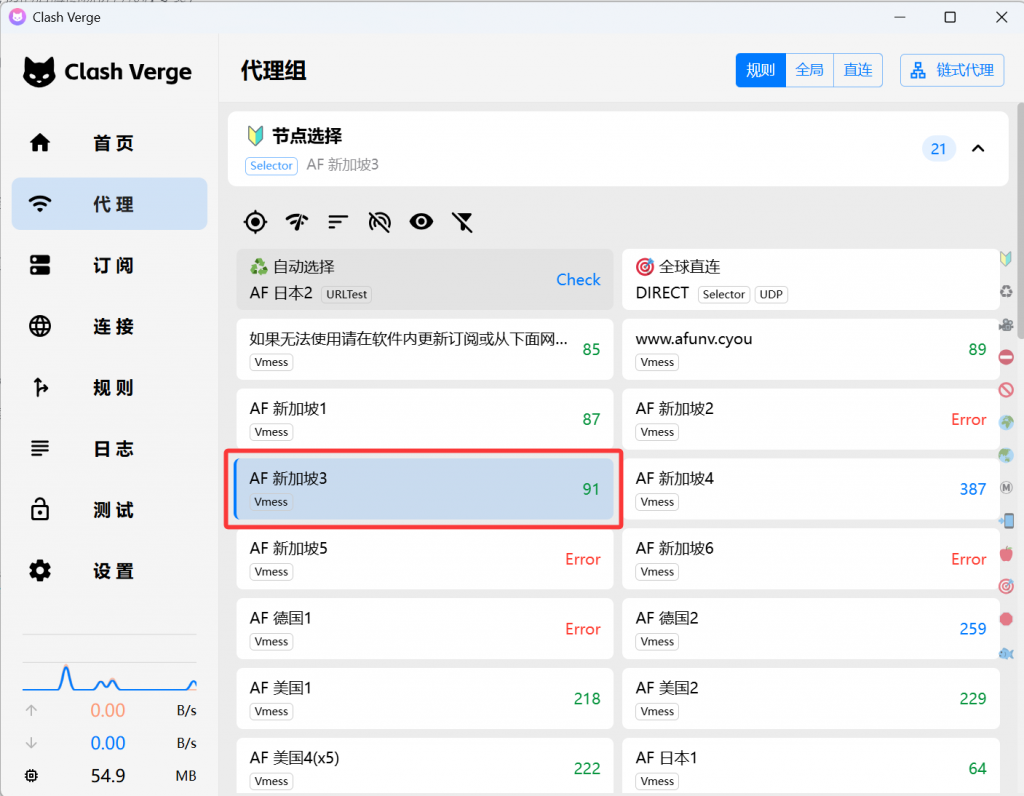
Task: Collapse the 节点选择 group chevron
Action: (x=978, y=148)
